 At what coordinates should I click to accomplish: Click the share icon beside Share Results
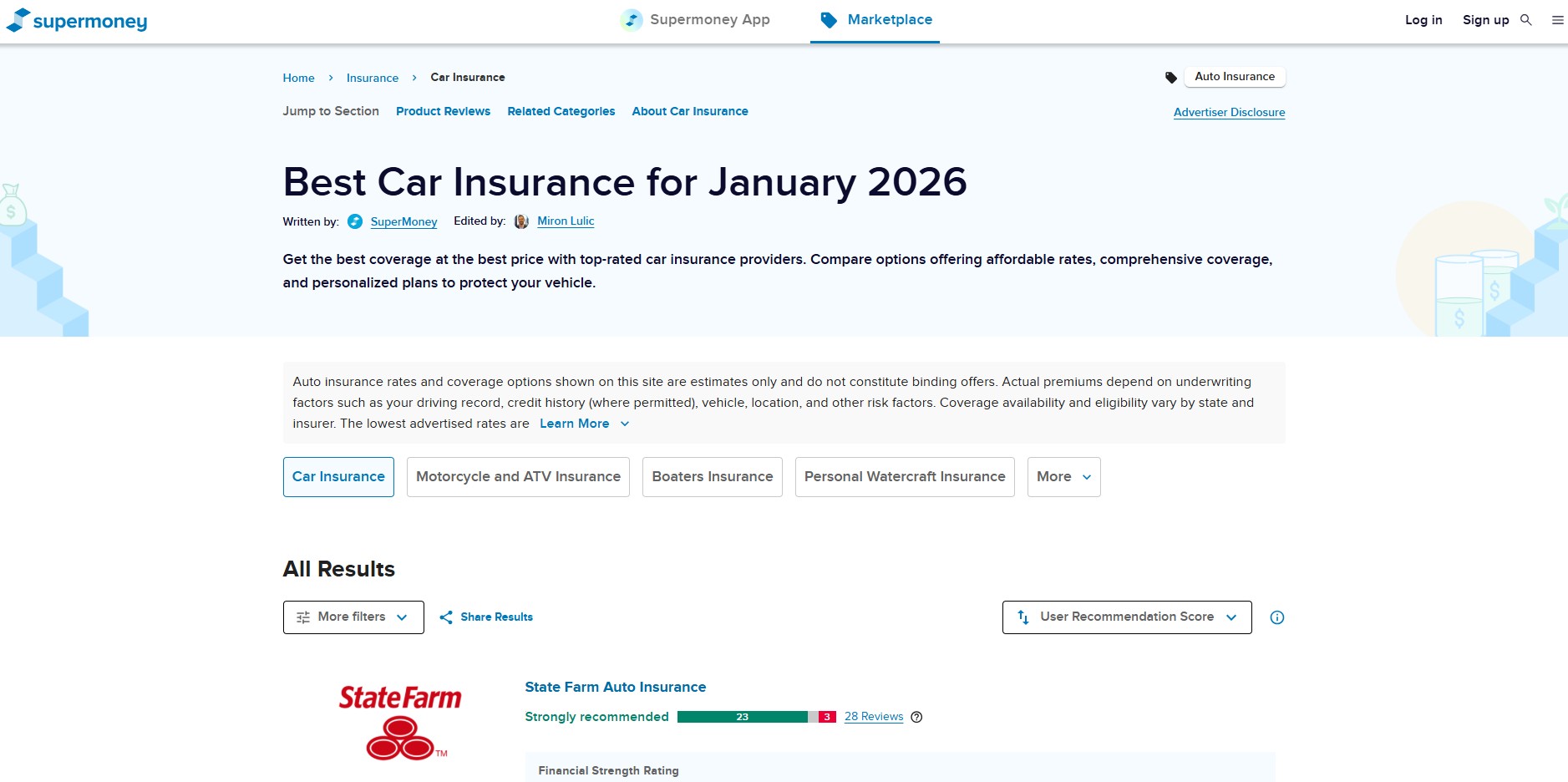pos(446,617)
